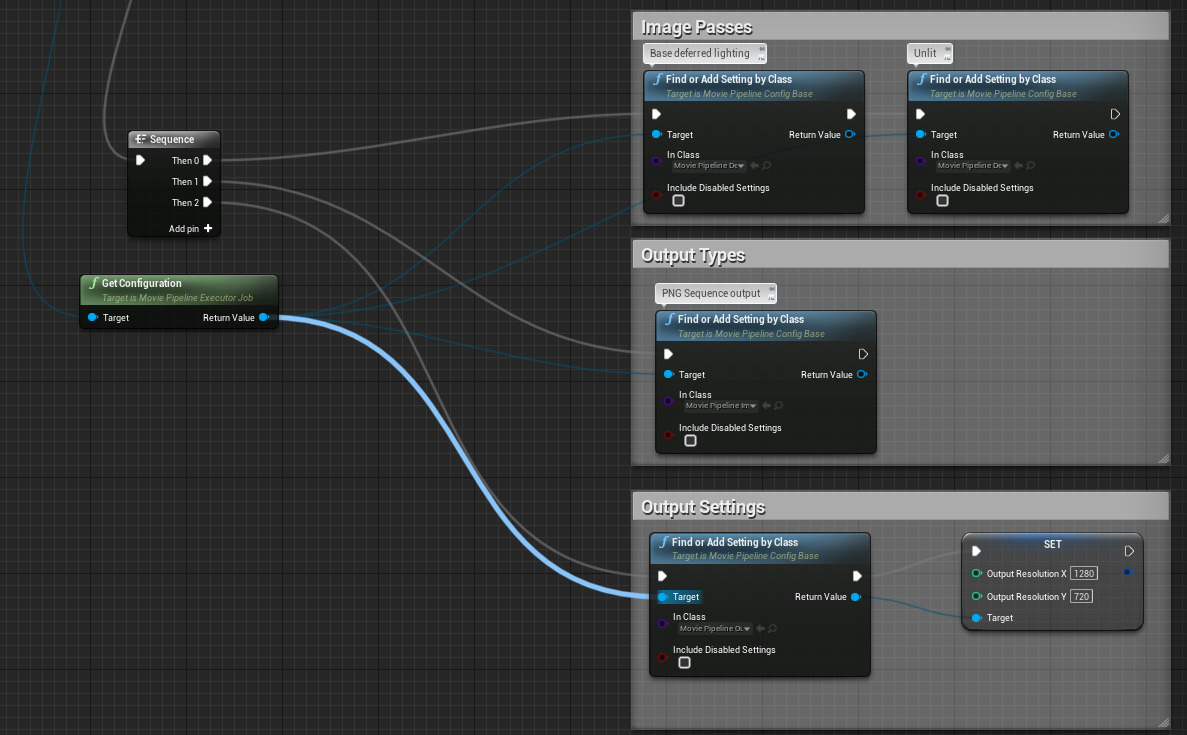The width and height of the screenshot is (1187, 735).
Task: Toggle Include Disabled Settings in PNG Sequence output node
Action: tap(691, 441)
